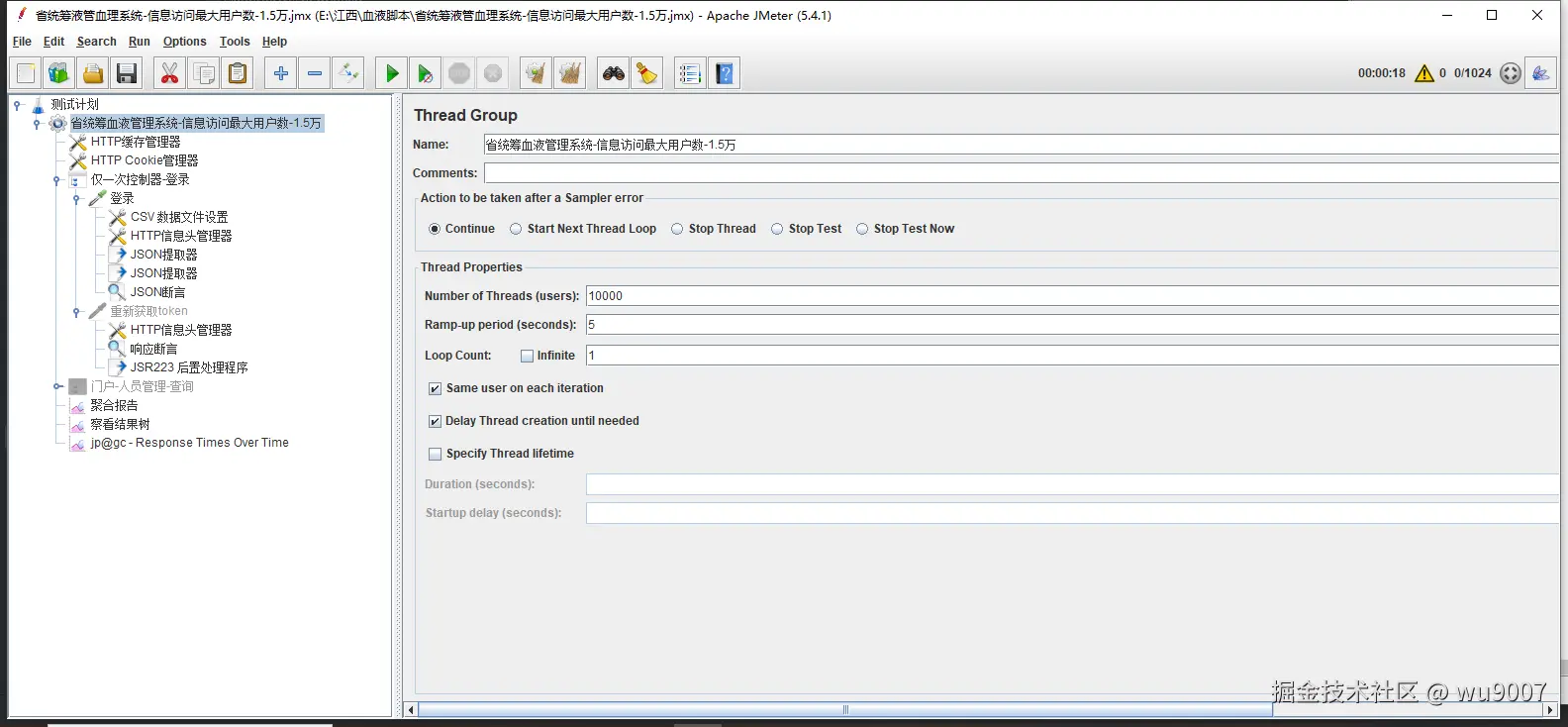The height and width of the screenshot is (727, 1568).
Task: Select JSON断言 element
Action: coord(157,292)
